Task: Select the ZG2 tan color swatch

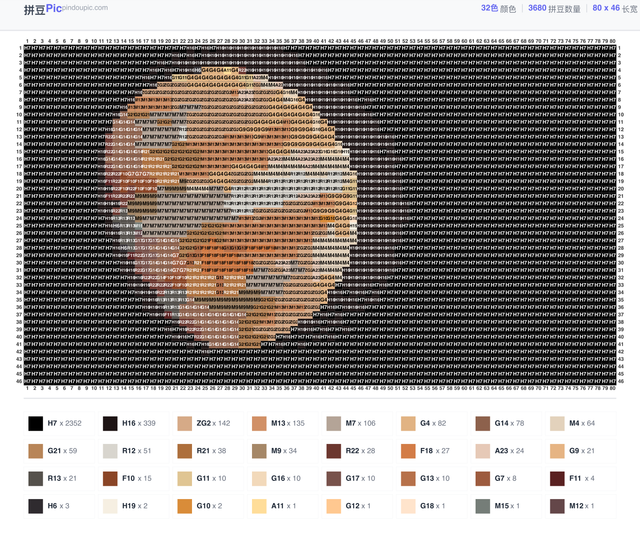Action: point(184,423)
